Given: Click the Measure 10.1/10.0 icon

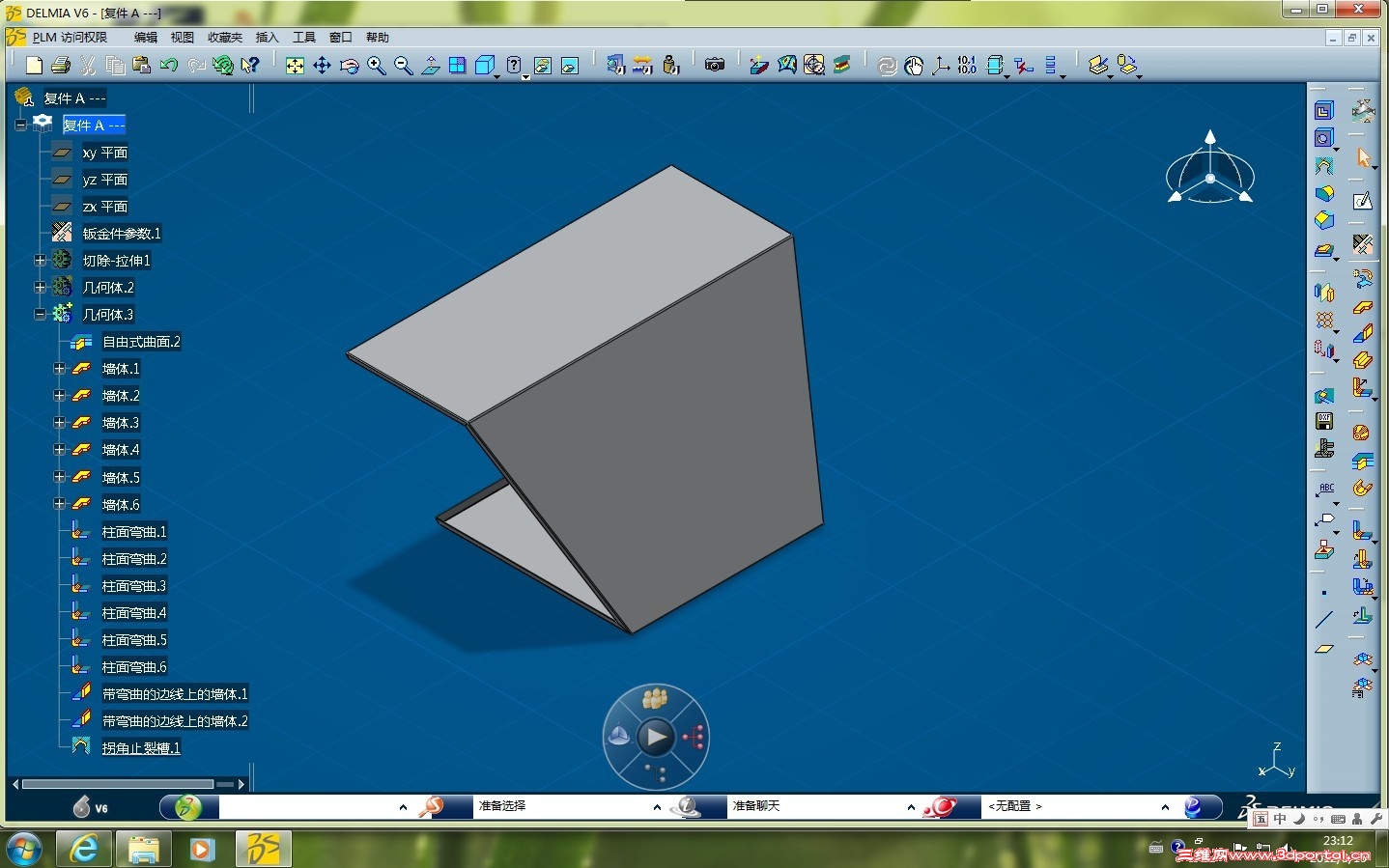Looking at the screenshot, I should tap(967, 65).
